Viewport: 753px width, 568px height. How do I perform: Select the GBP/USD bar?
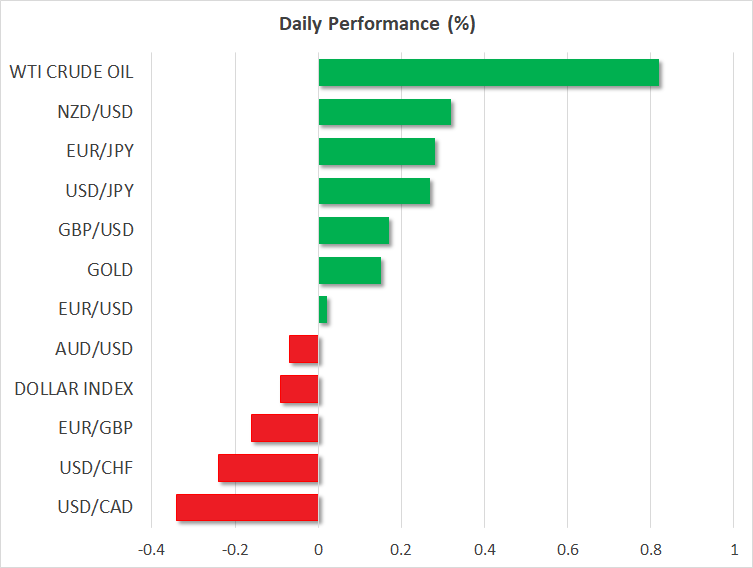click(354, 231)
